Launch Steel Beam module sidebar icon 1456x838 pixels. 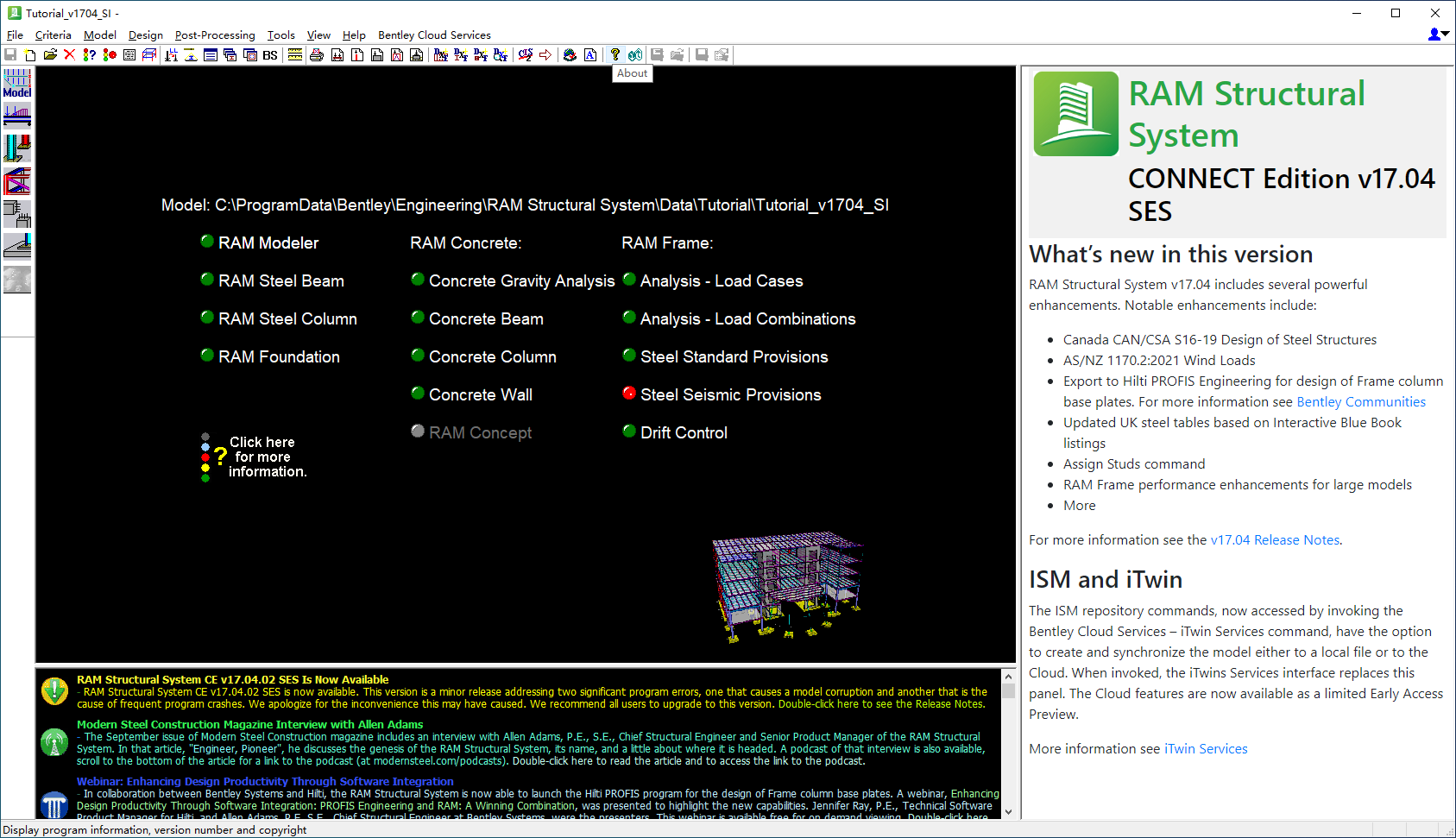coord(17,115)
